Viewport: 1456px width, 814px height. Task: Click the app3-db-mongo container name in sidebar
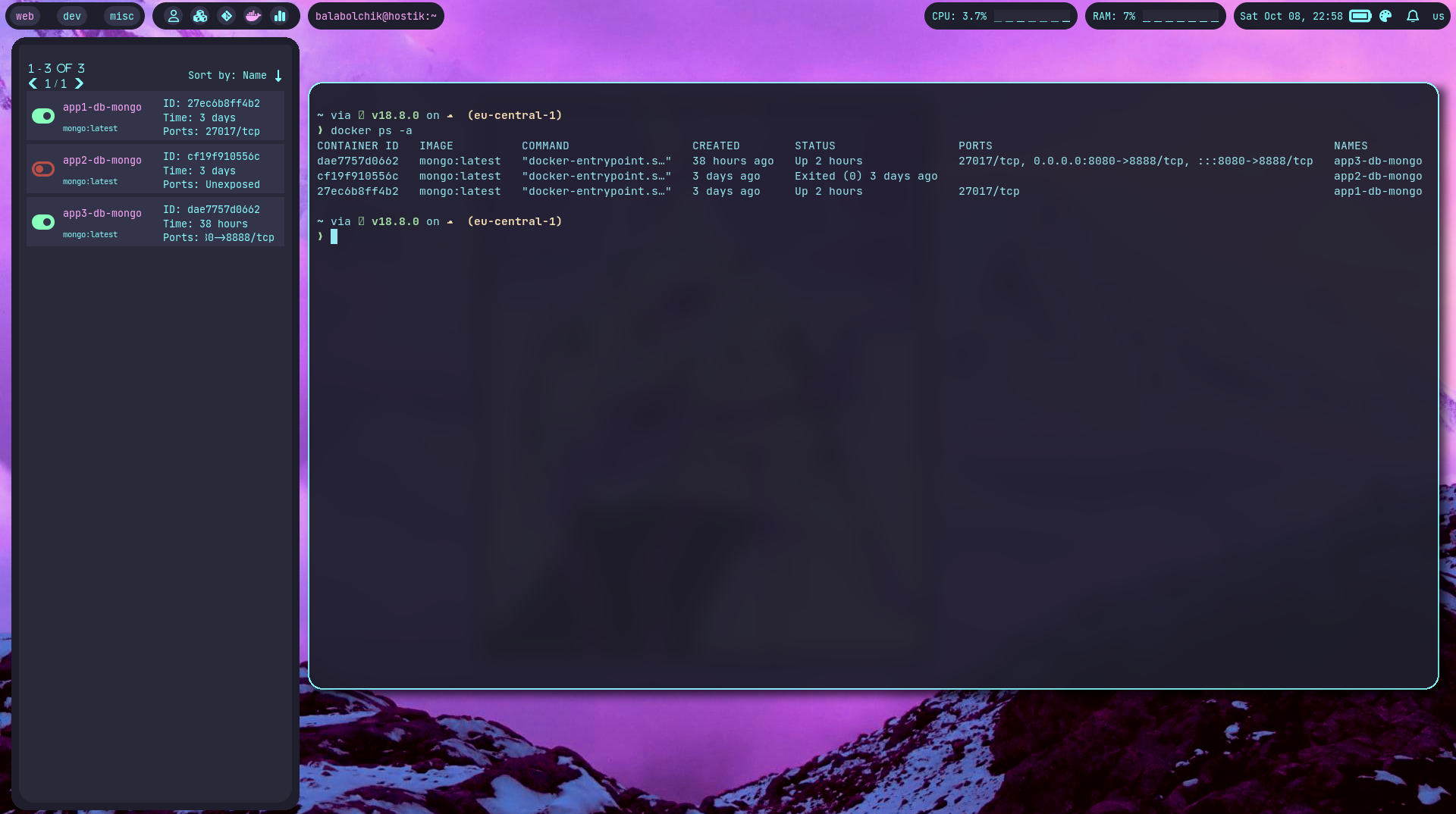coord(102,214)
